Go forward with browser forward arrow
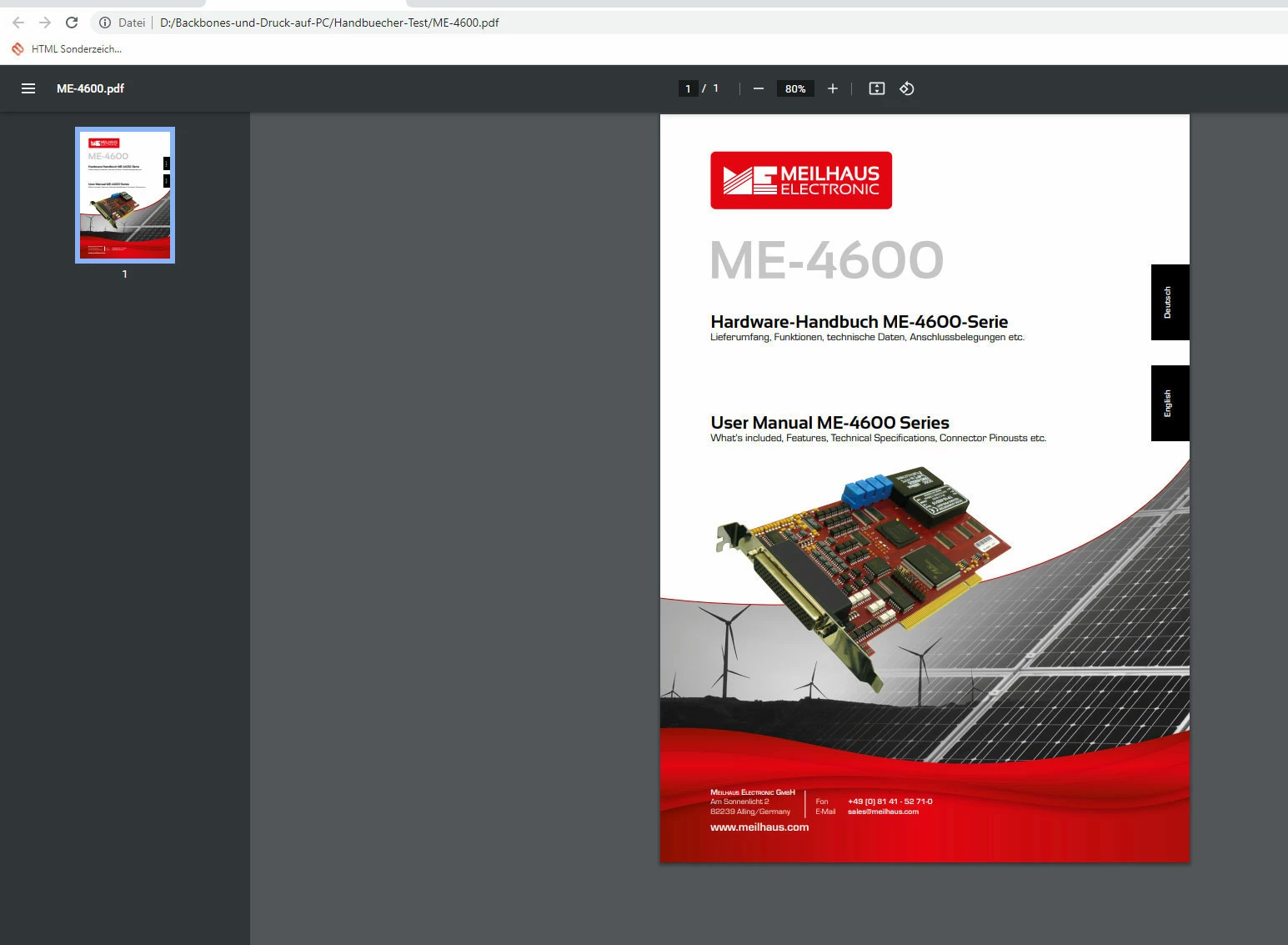This screenshot has width=1288, height=945. pos(45,23)
